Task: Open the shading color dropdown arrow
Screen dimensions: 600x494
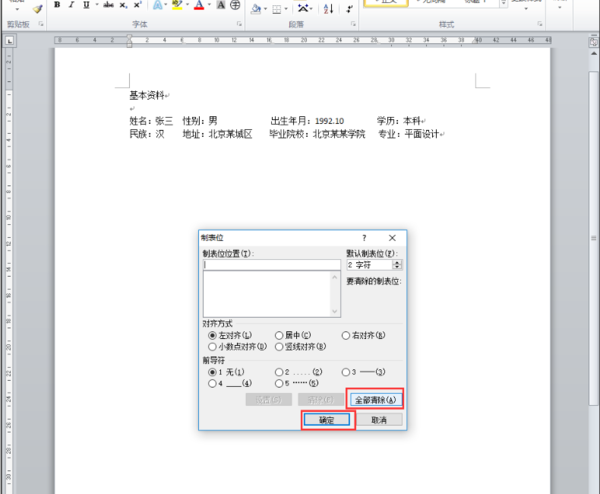Action: click(265, 9)
